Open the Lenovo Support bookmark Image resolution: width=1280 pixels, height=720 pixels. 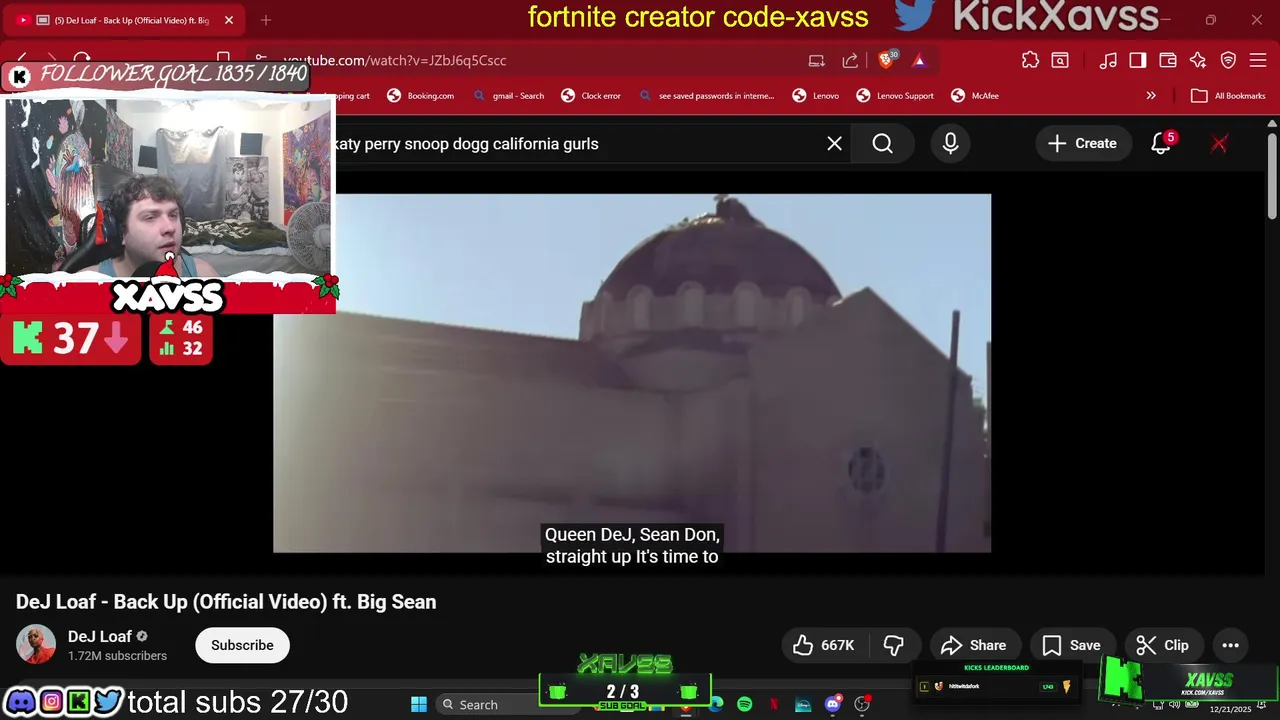(x=895, y=96)
